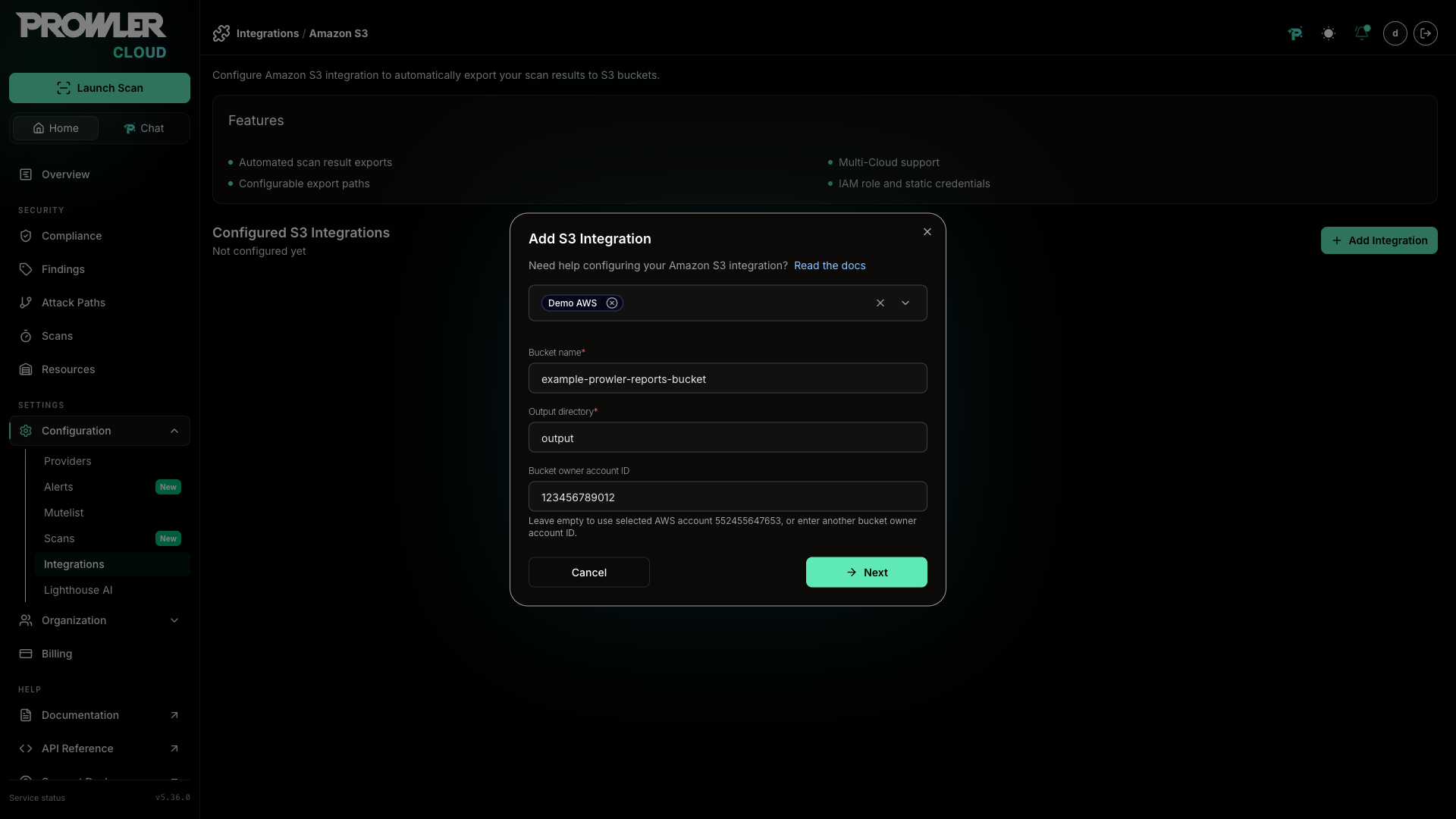Viewport: 1456px width, 819px height.
Task: Open the notifications bell
Action: [x=1362, y=33]
